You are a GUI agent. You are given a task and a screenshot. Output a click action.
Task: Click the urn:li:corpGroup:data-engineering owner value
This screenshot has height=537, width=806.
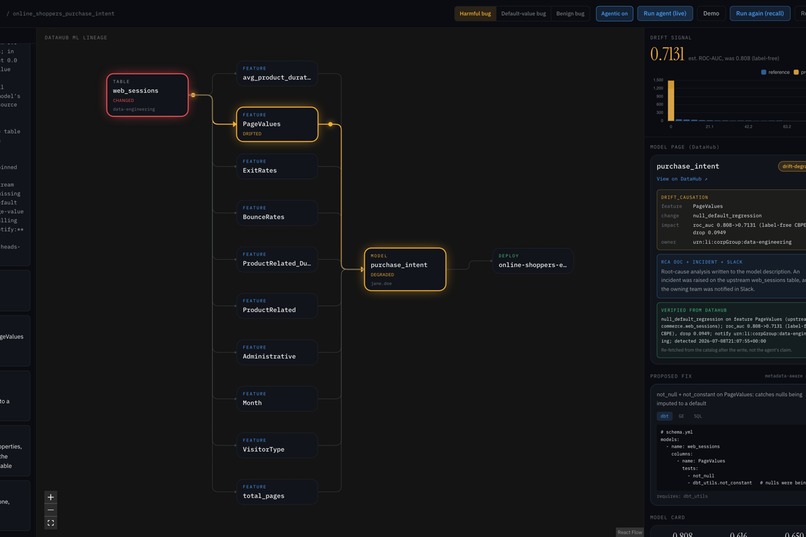742,242
